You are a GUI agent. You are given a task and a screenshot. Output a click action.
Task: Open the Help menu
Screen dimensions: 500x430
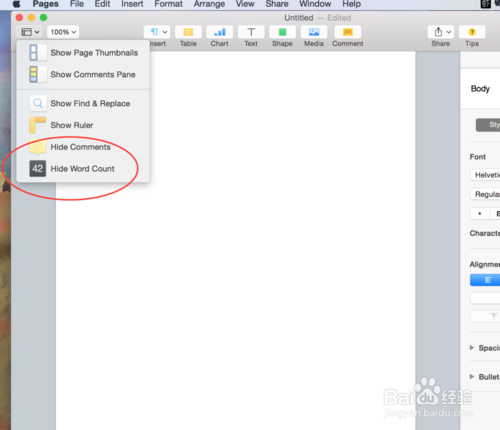(352, 4)
